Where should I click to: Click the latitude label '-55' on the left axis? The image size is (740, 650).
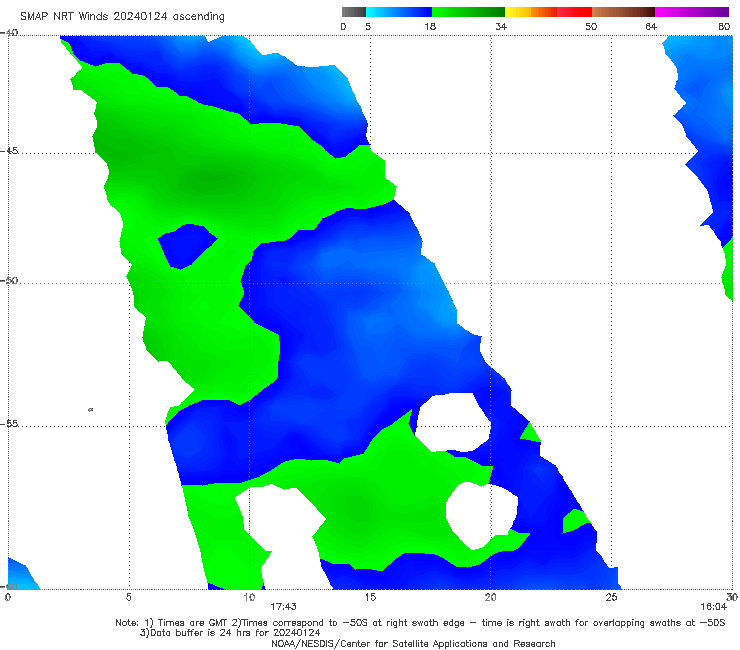9,424
